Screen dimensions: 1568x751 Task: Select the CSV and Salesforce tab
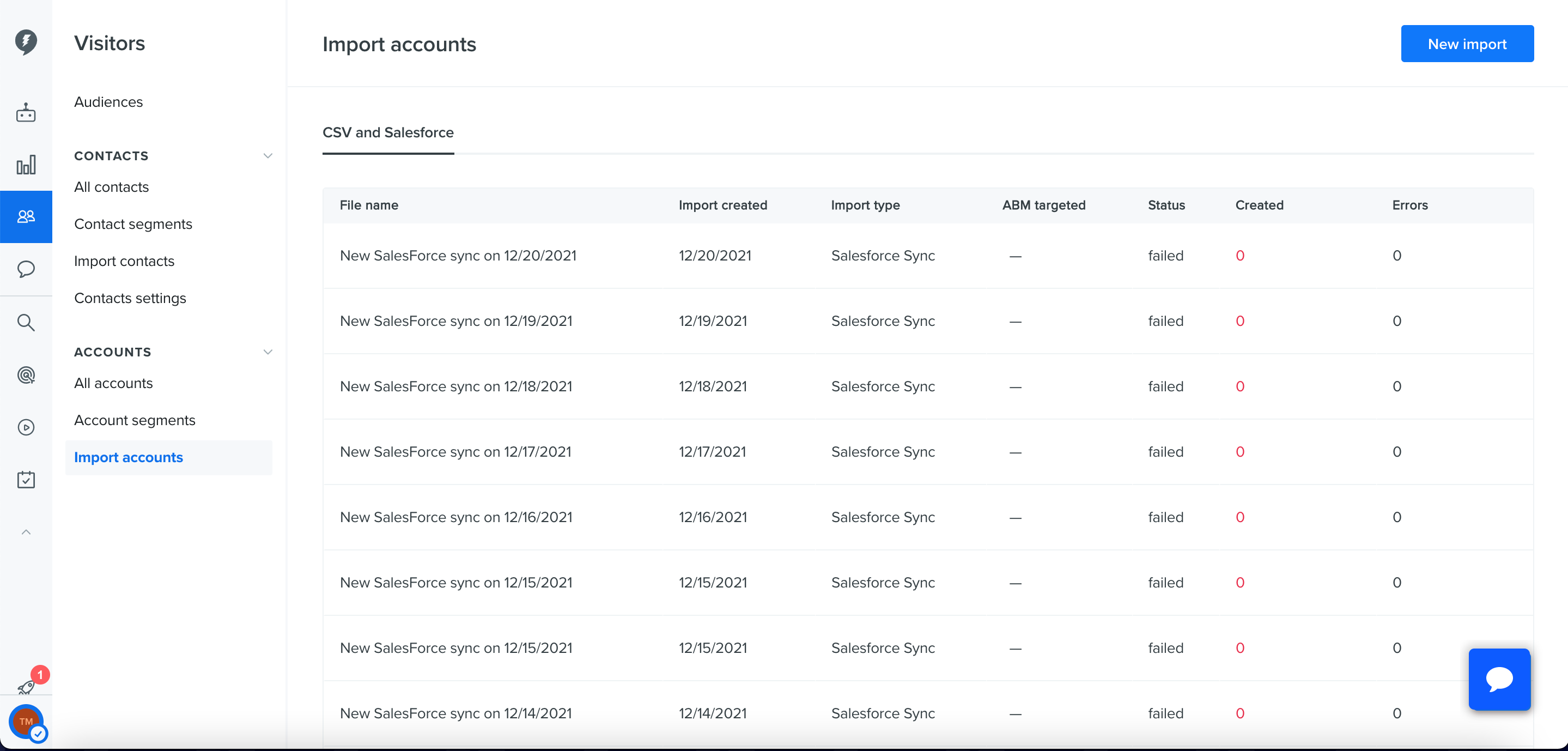click(388, 133)
